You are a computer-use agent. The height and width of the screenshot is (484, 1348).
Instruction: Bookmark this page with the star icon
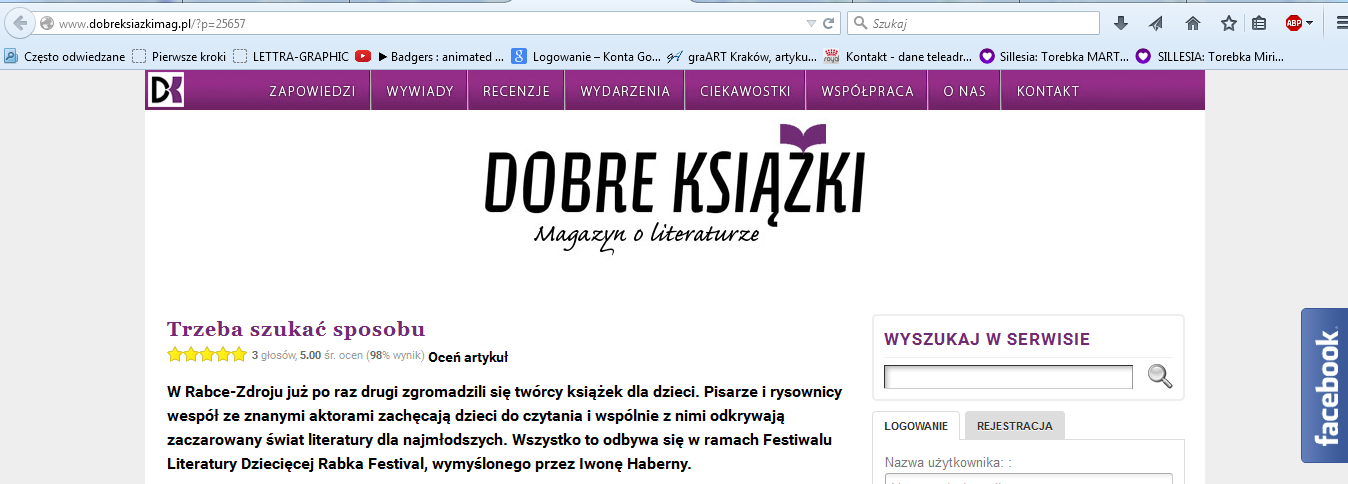click(x=1229, y=23)
